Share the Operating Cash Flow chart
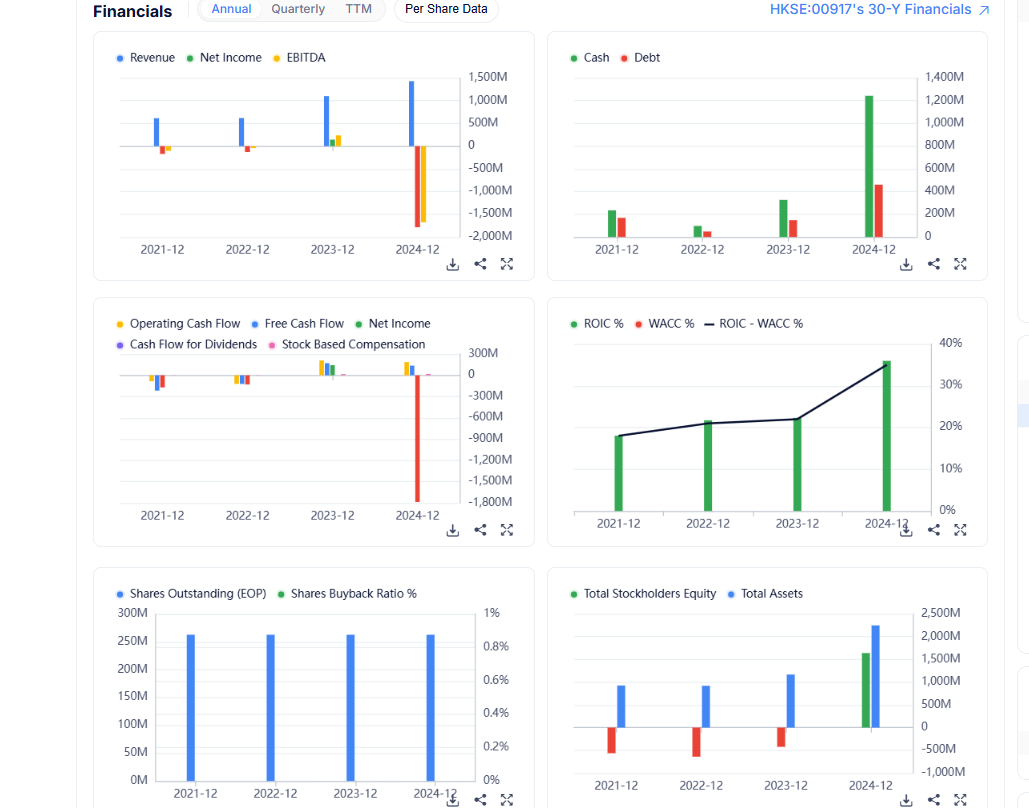 [x=480, y=530]
